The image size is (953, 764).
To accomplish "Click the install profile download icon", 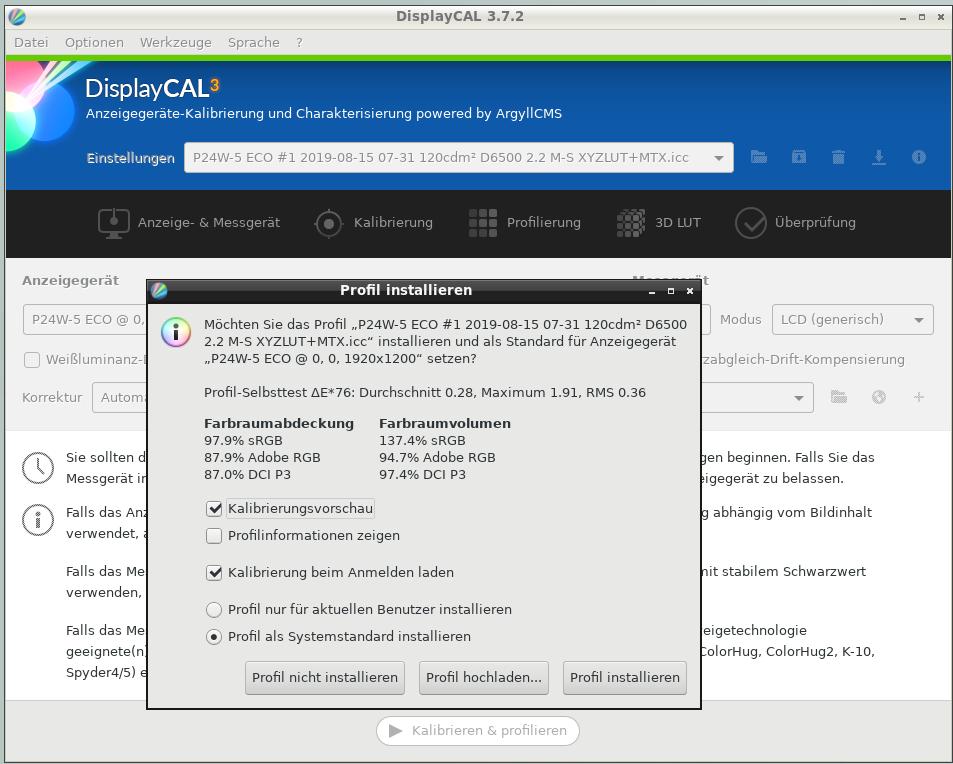I will pos(879,157).
